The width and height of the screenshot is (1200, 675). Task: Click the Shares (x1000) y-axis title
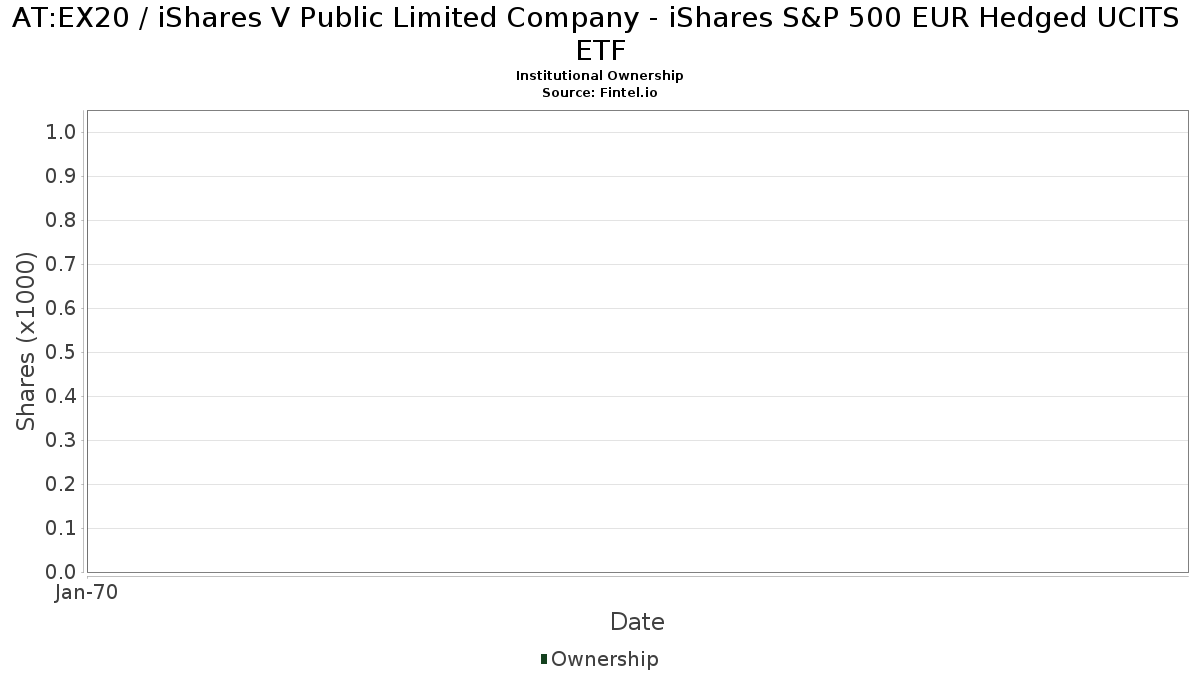coord(27,341)
